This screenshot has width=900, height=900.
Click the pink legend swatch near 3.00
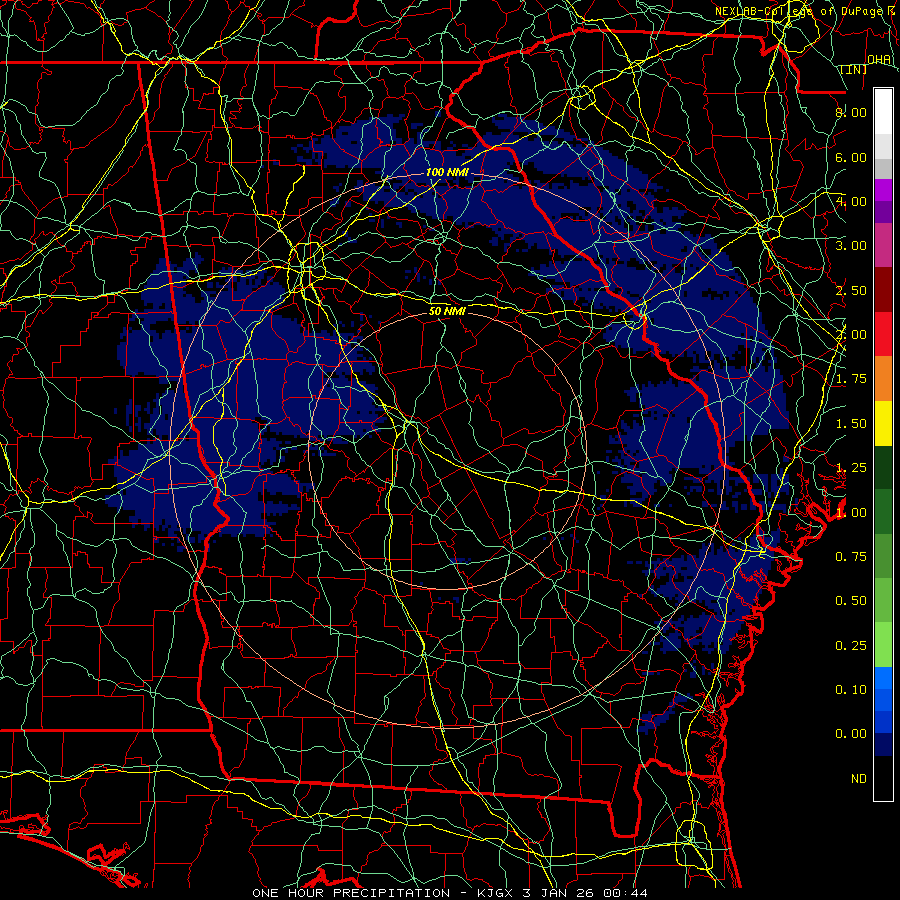coord(883,245)
